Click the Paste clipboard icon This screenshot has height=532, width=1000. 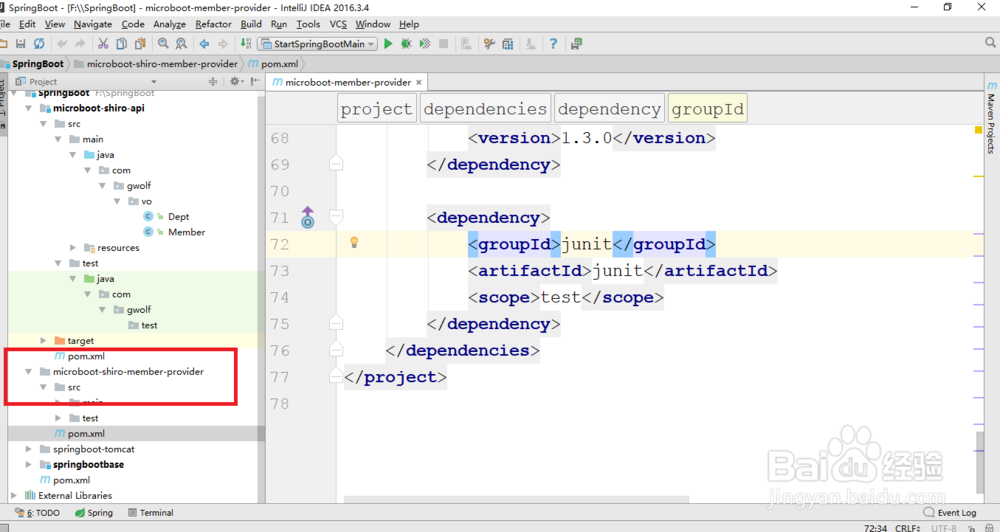(x=140, y=43)
